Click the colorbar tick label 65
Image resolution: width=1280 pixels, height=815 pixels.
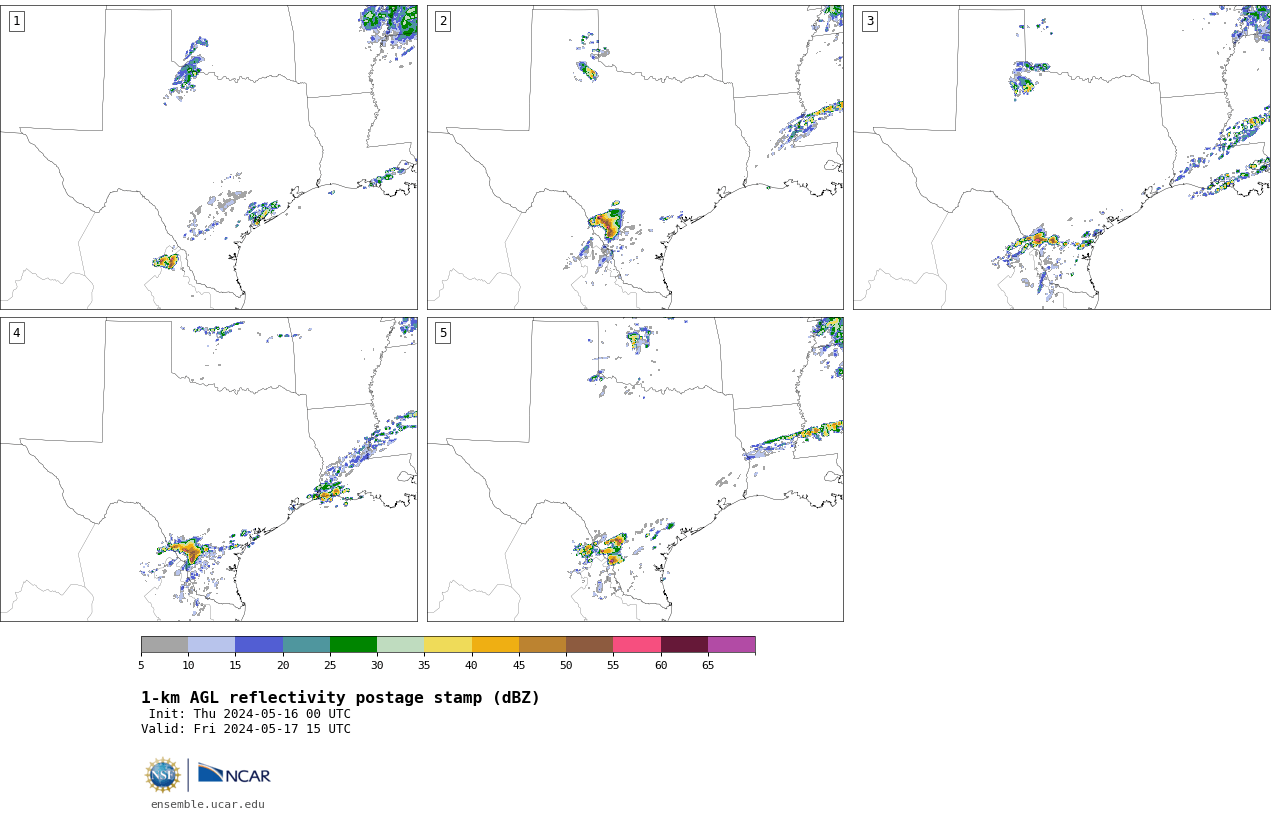coord(708,665)
